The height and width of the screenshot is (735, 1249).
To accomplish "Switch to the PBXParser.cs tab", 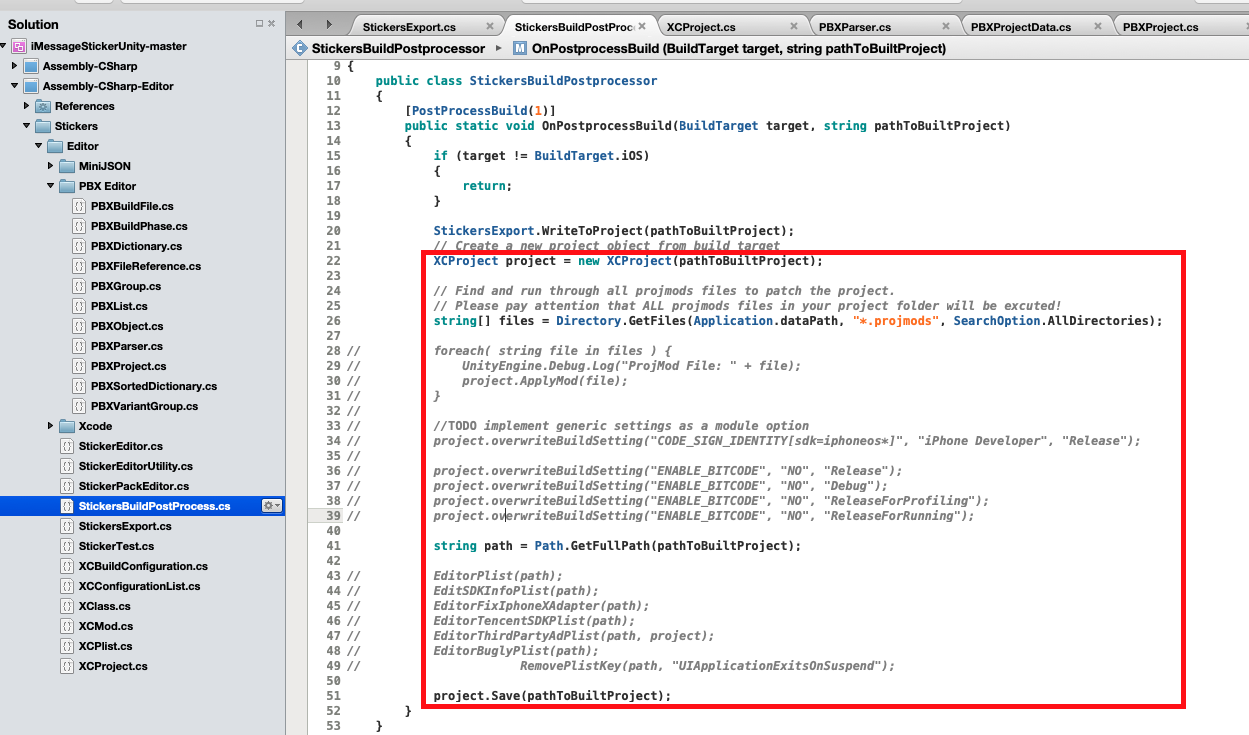I will click(x=883, y=27).
